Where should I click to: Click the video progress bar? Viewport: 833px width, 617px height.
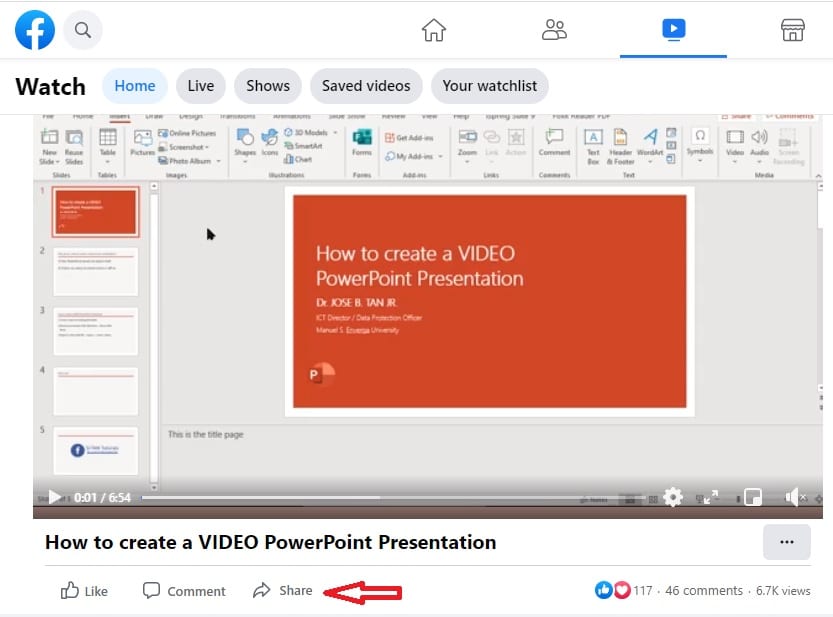pos(393,498)
